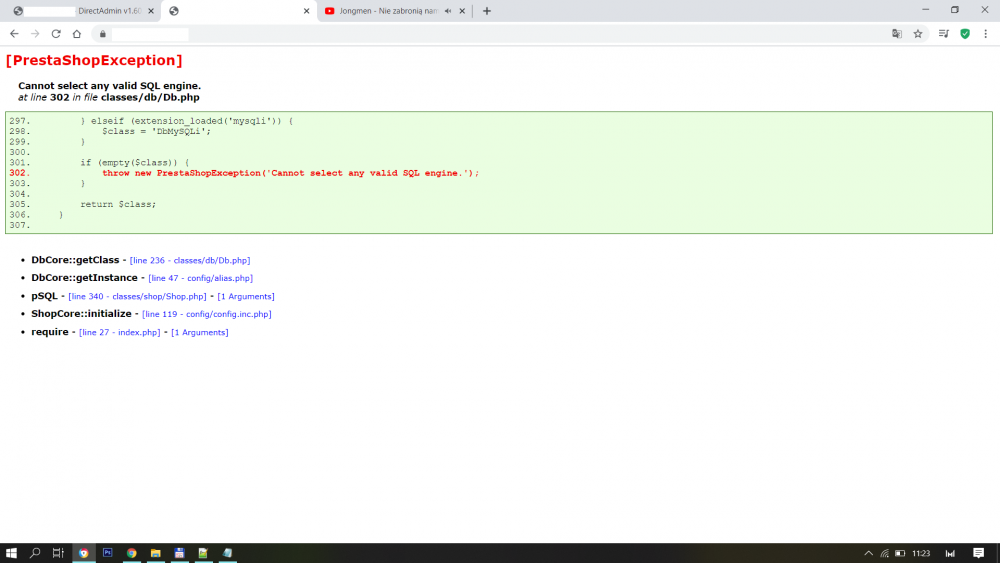
Task: Open the Windows notification center
Action: pyautogui.click(x=978, y=553)
